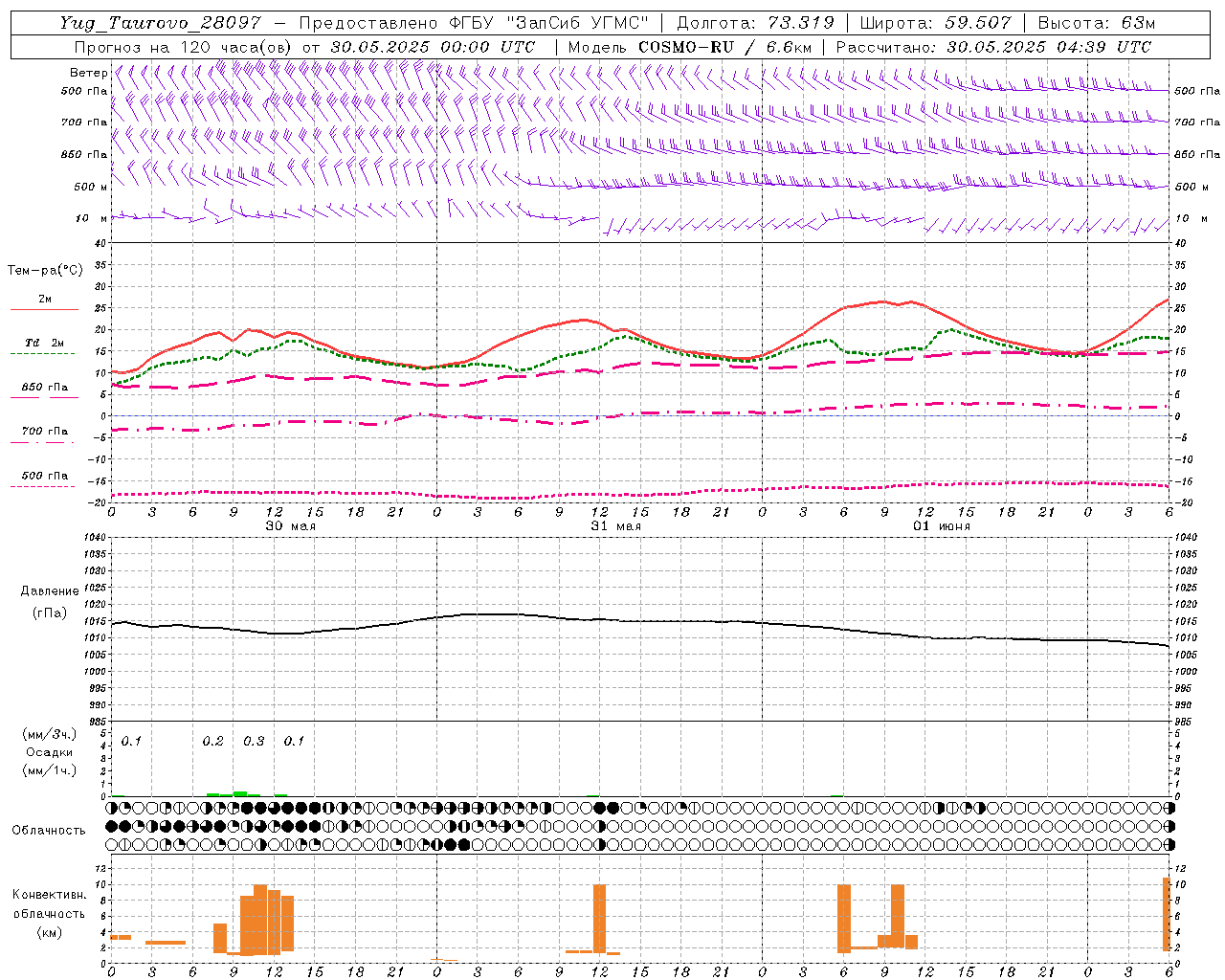Image resolution: width=1225 pixels, height=980 pixels.
Task: Select the text Предоставлено ФГБУ "ЗапСиб УГМС"
Action: (x=474, y=23)
